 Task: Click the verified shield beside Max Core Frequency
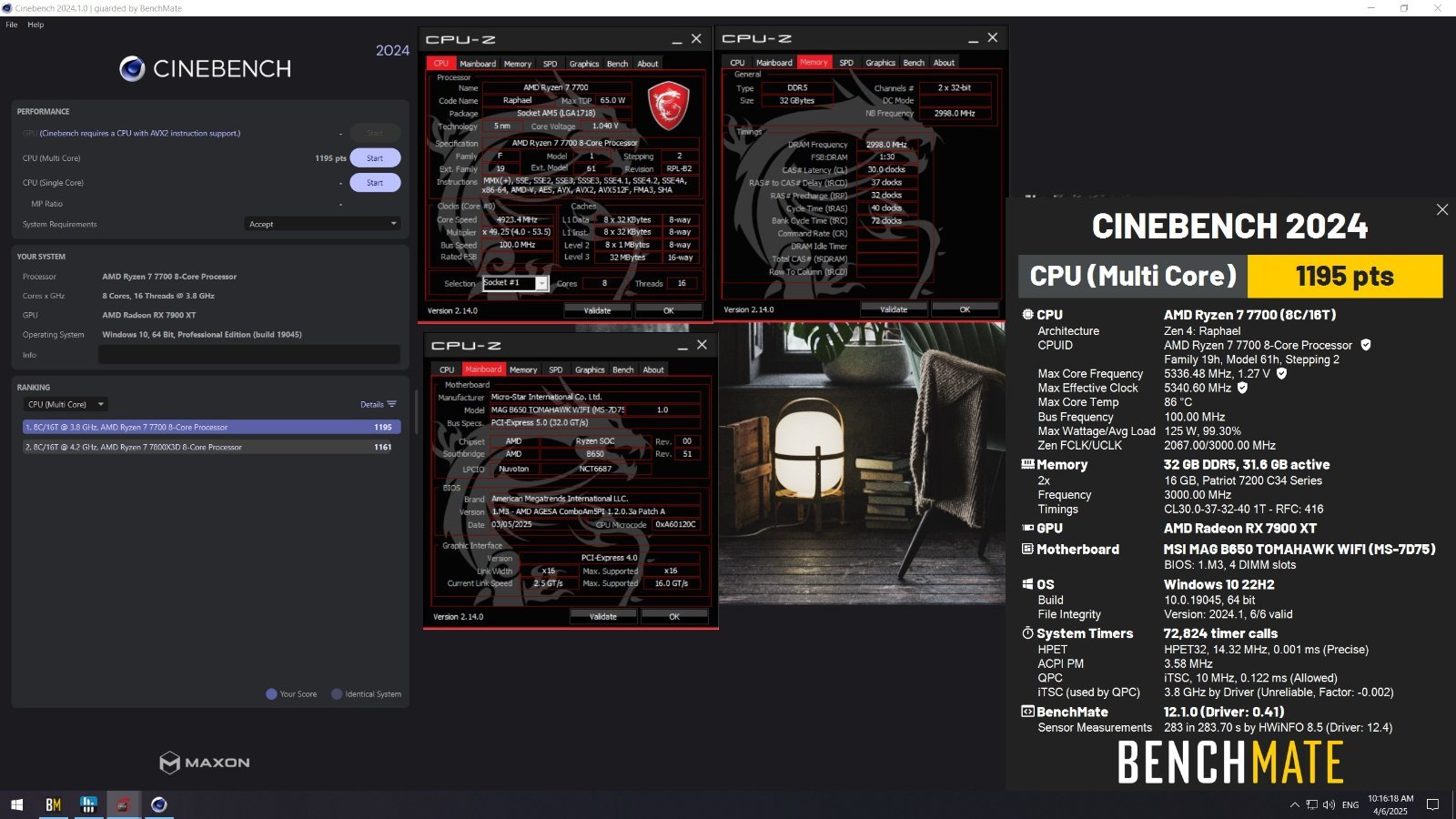point(1282,373)
